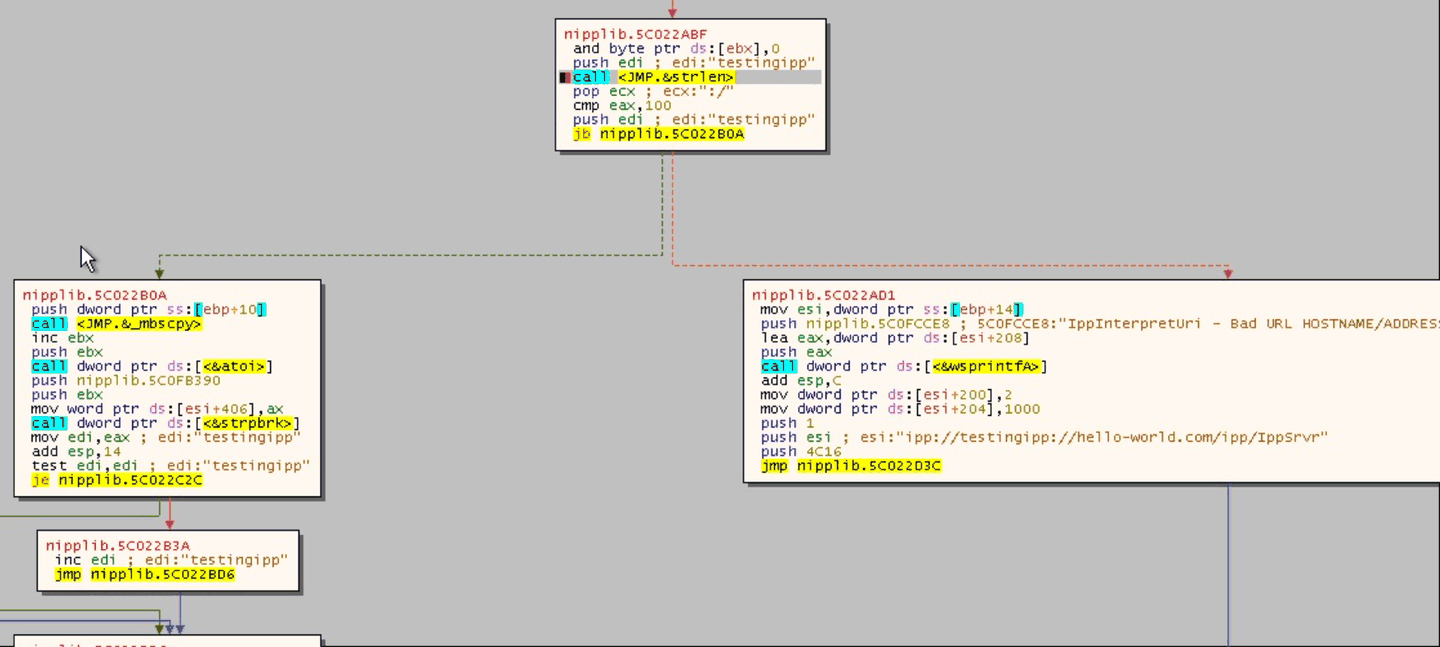Select the nipplib.5C022AD1 block header
Image resolution: width=1440 pixels, height=647 pixels.
[824, 295]
